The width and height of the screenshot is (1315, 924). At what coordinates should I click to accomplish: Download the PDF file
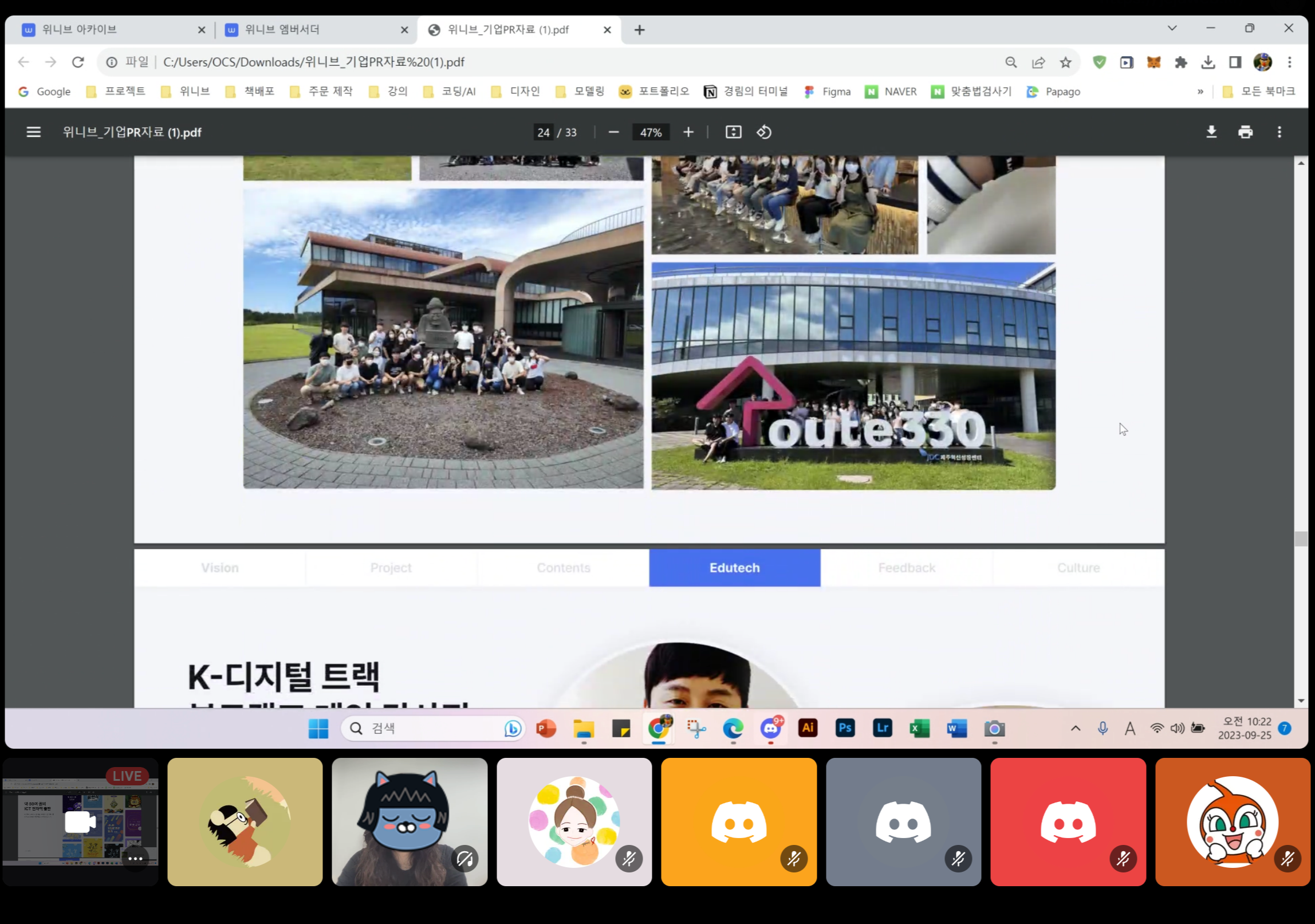[x=1211, y=132]
